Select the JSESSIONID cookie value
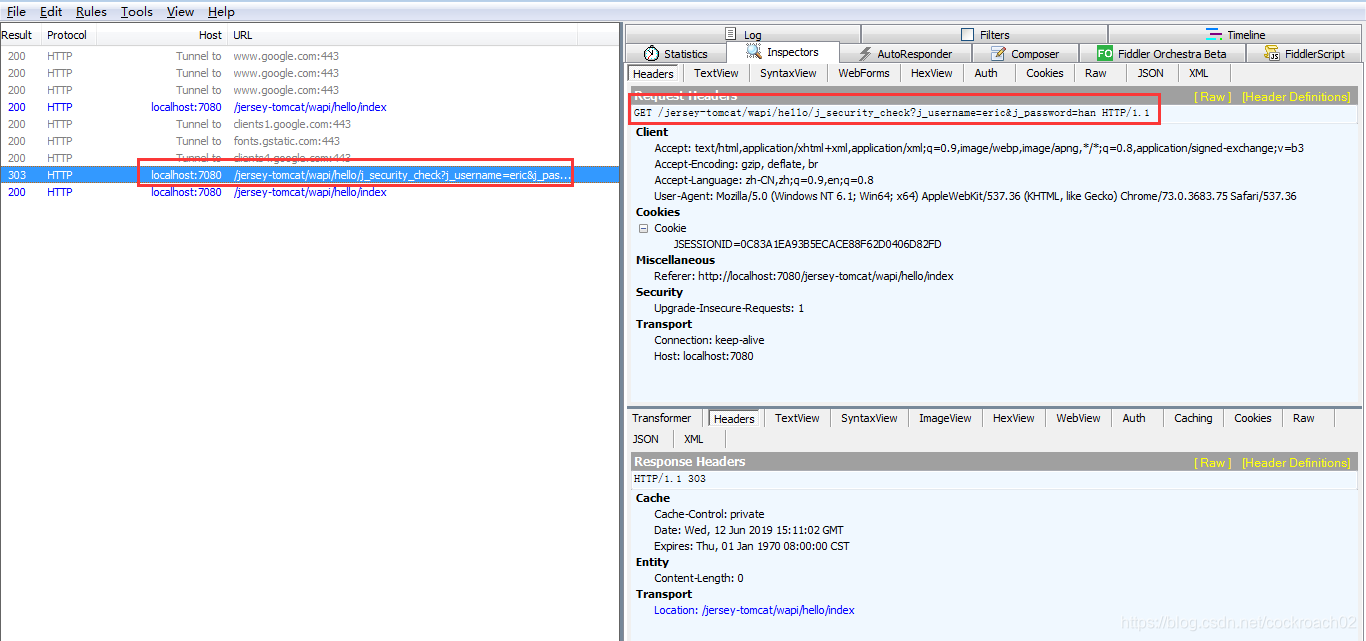 tap(807, 244)
